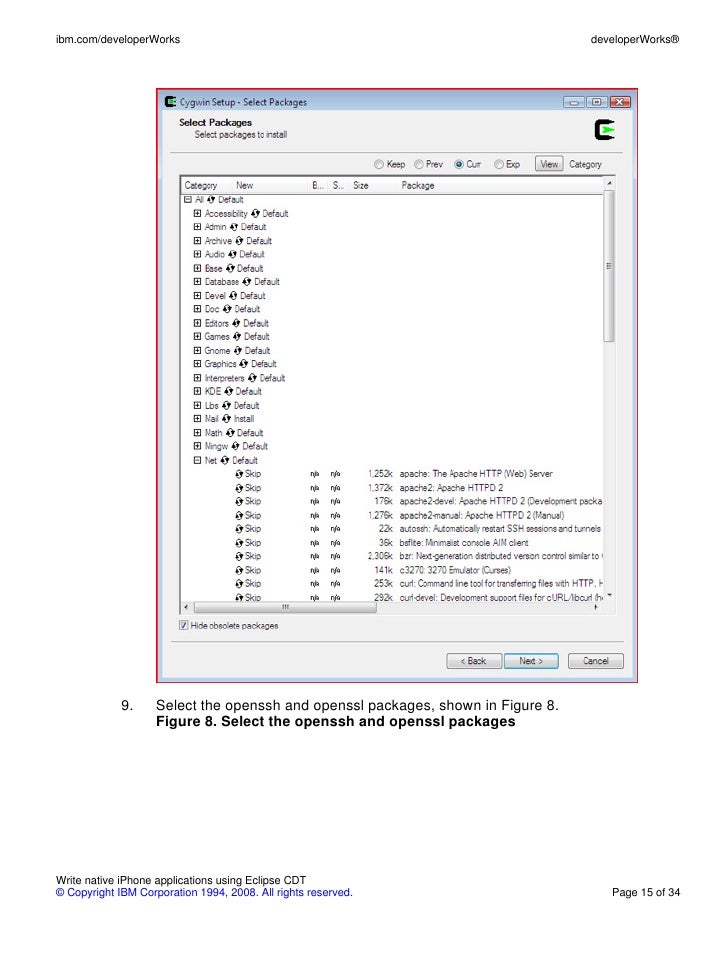Uncheck Hide obsolete packages checkbox
Image resolution: width=728 pixels, height=969 pixels.
click(x=184, y=625)
